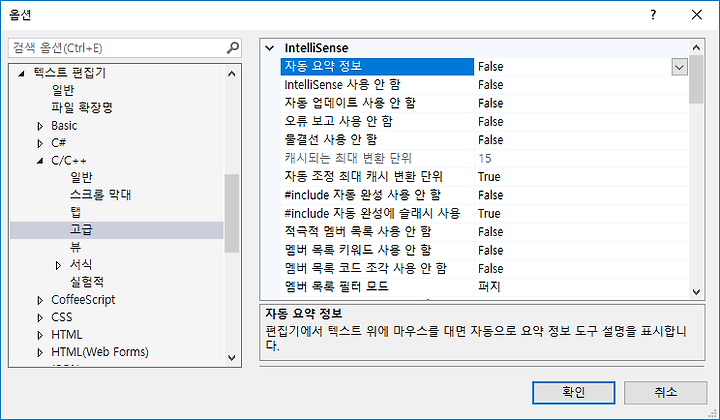Expand the CoffeeScript tree node

(x=40, y=300)
